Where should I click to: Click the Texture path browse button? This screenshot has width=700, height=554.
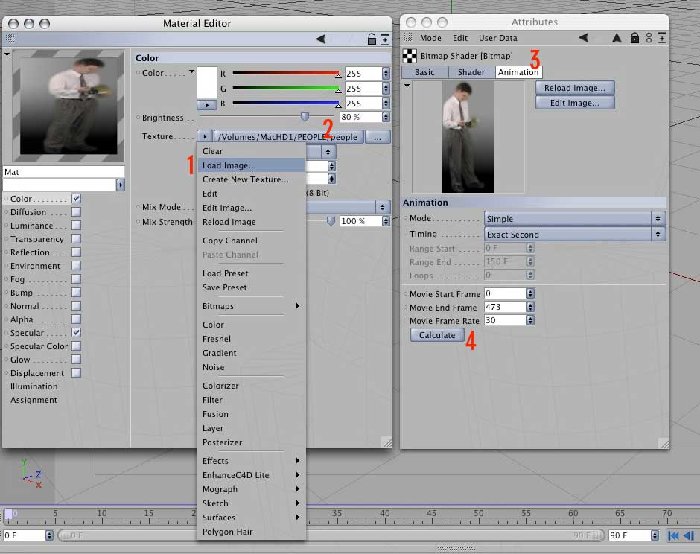point(377,137)
